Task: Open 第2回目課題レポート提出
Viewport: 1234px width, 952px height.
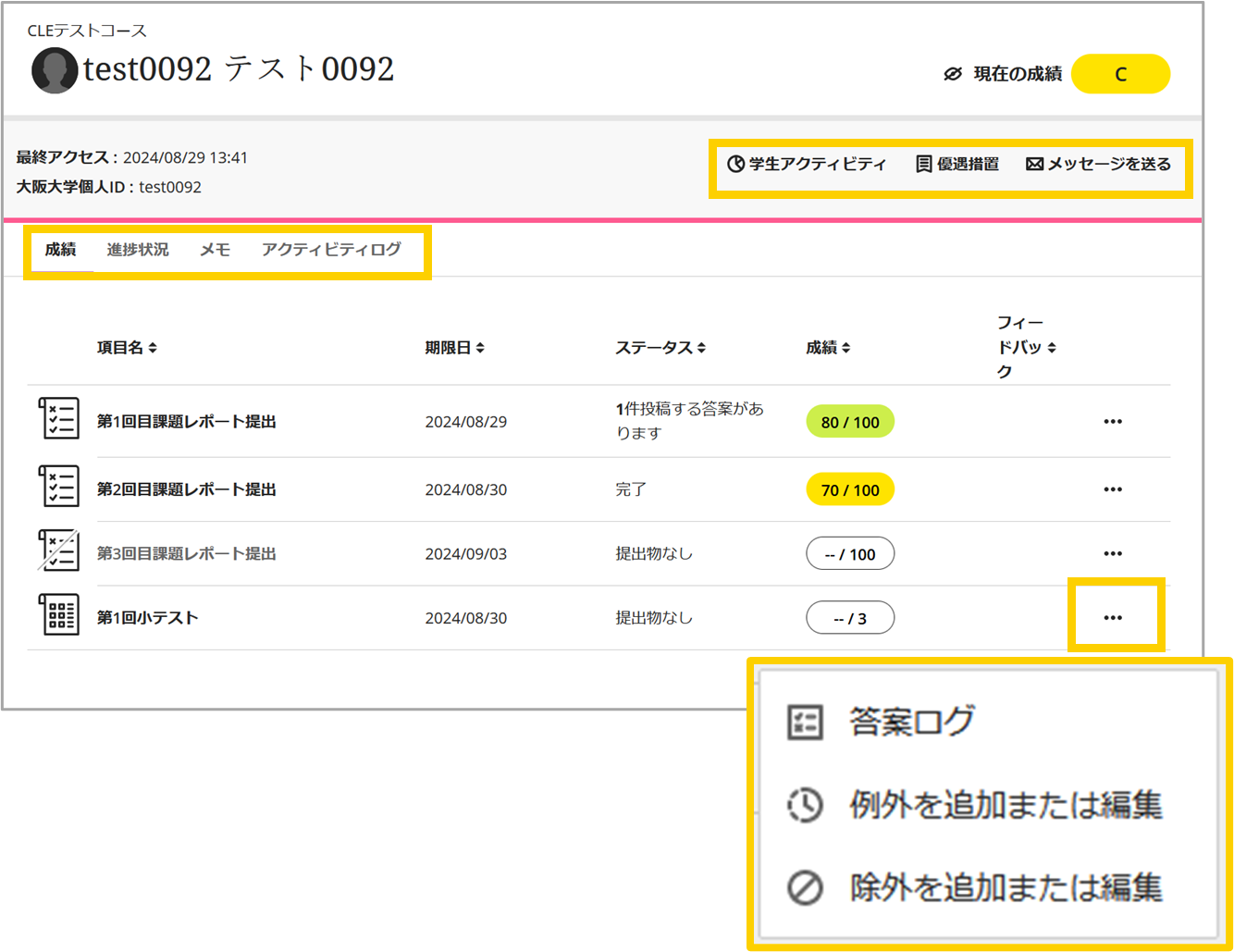Action: coord(187,489)
